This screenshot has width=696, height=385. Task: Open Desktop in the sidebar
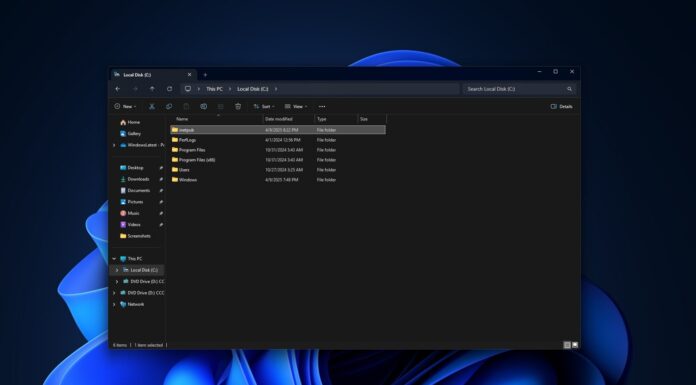tap(135, 168)
